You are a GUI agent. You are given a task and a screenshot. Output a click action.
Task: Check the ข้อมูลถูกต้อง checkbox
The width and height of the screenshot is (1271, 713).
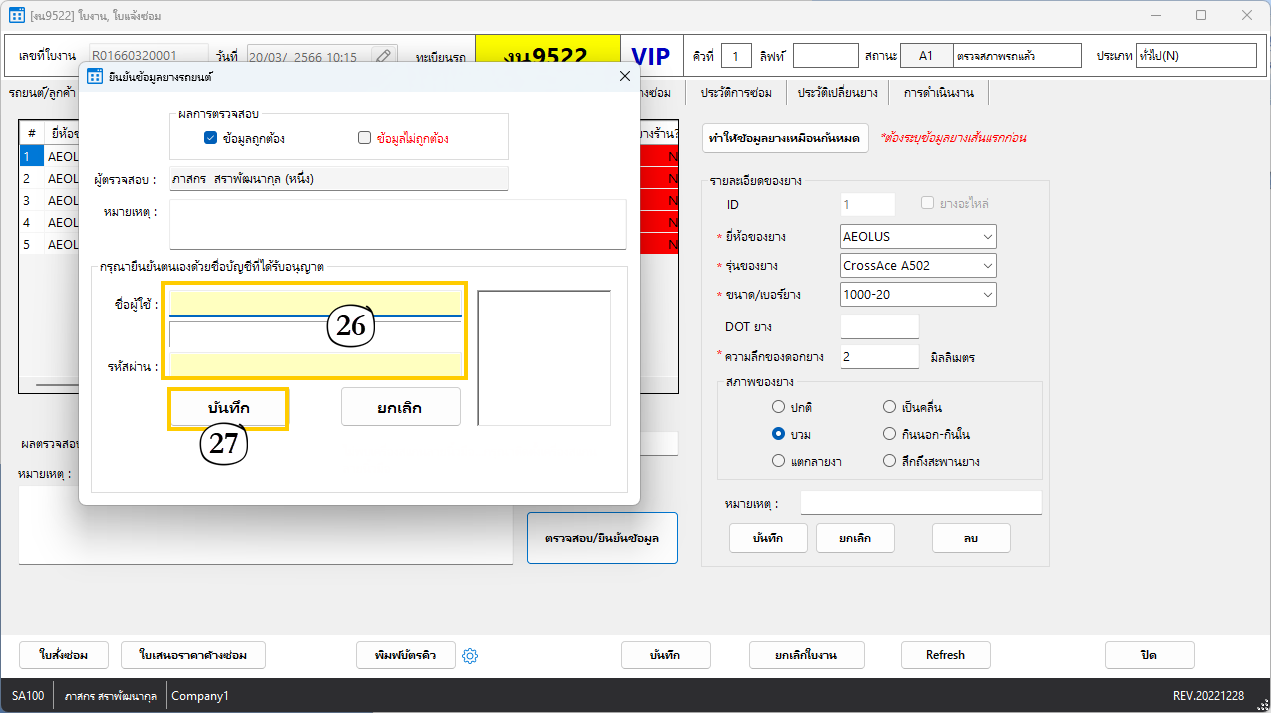tap(210, 138)
